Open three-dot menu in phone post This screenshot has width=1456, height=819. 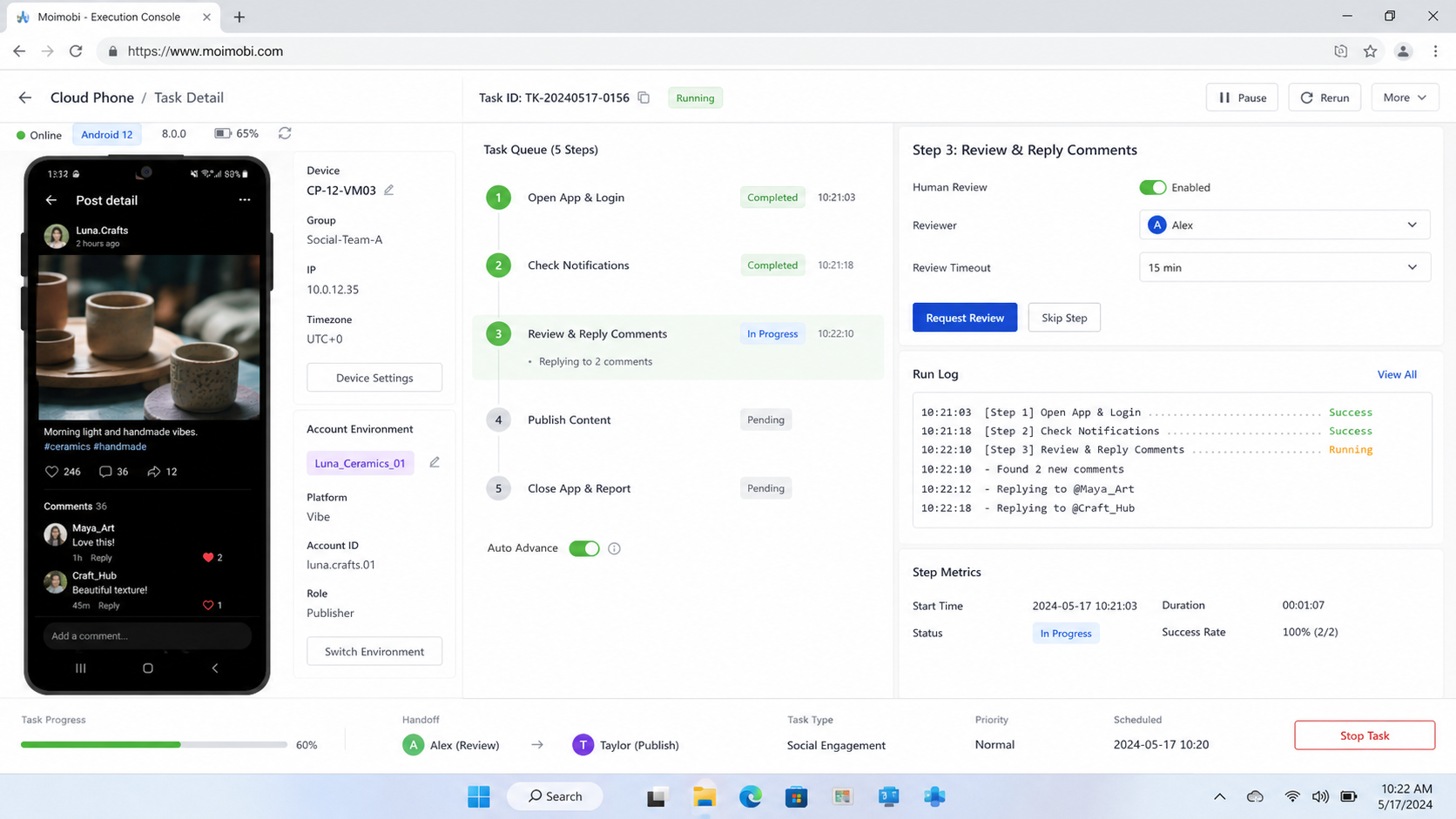click(245, 200)
